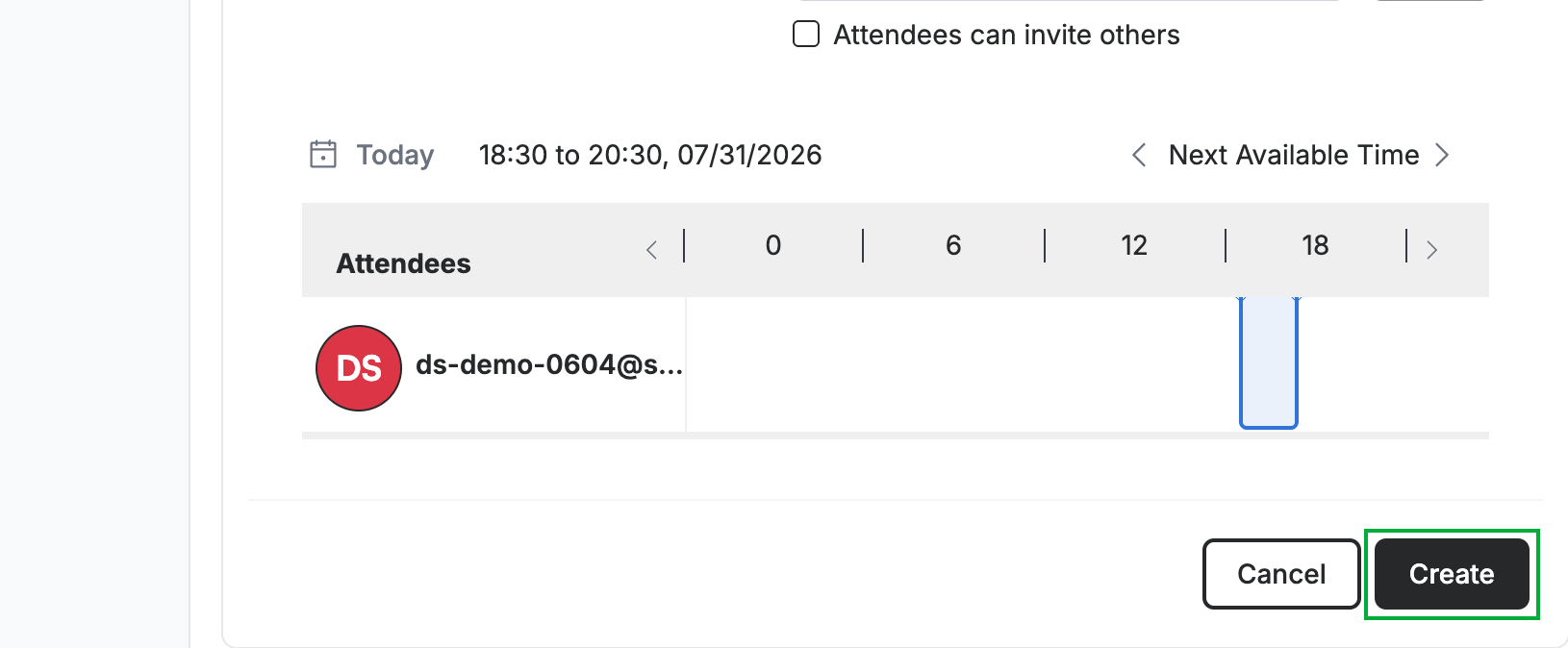
Task: Go to next available time chevron
Action: click(x=1442, y=155)
